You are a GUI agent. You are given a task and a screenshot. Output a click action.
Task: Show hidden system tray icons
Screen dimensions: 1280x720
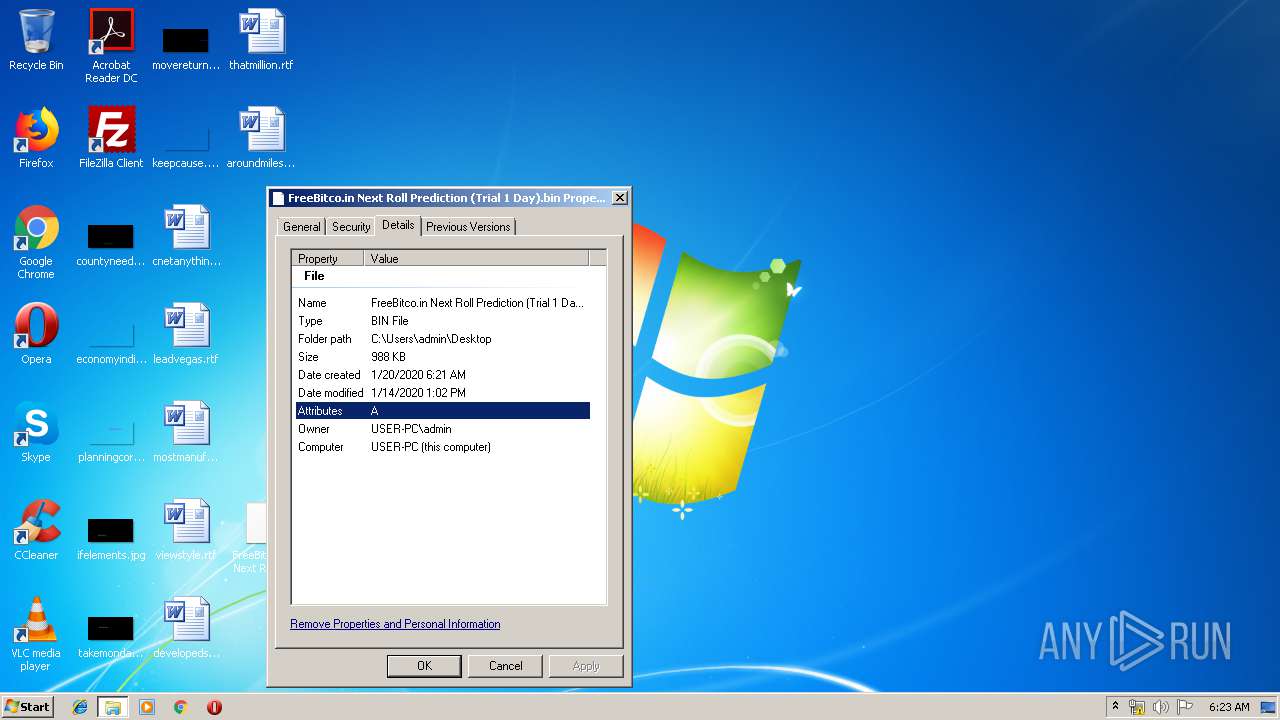pyautogui.click(x=1115, y=707)
